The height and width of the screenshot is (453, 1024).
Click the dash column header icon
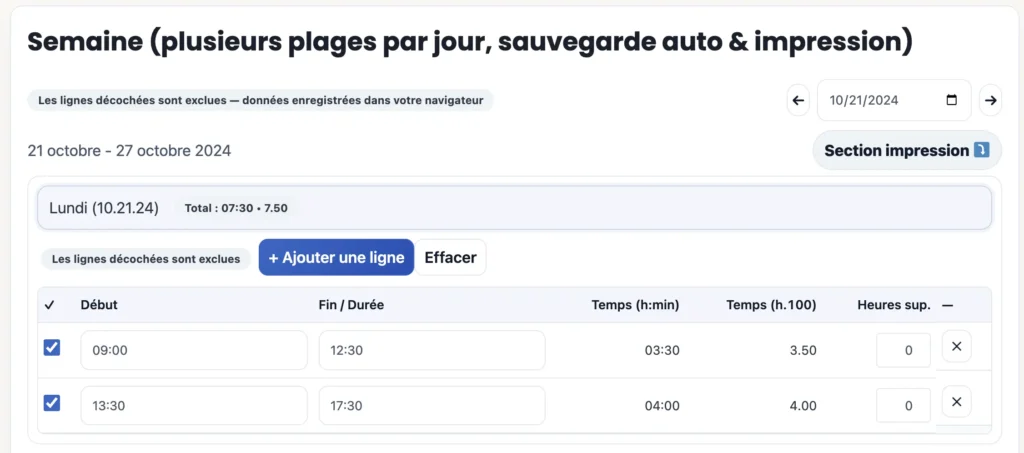tap(948, 305)
